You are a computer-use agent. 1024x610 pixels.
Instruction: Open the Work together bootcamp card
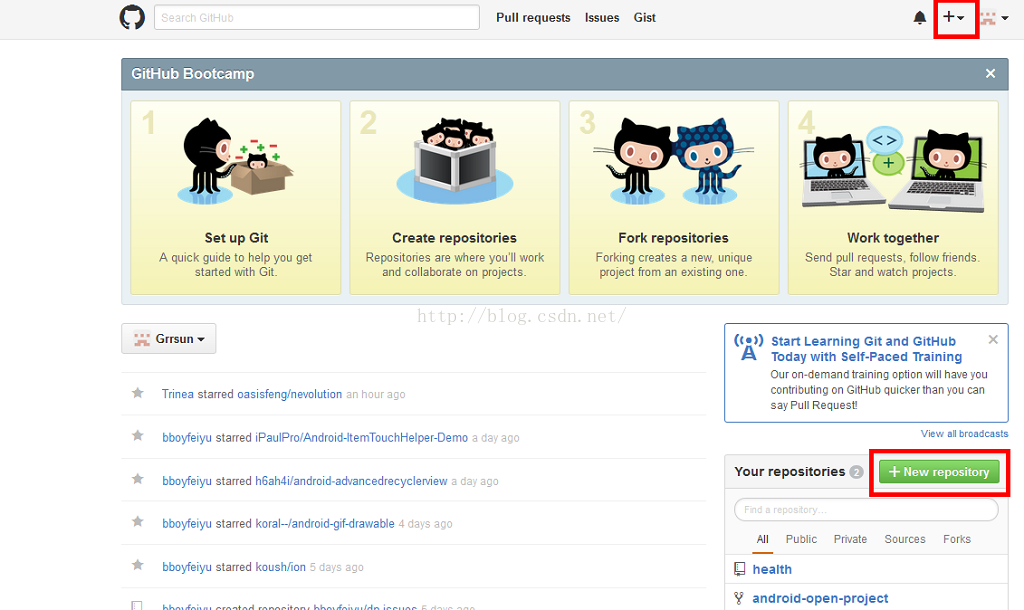point(893,197)
